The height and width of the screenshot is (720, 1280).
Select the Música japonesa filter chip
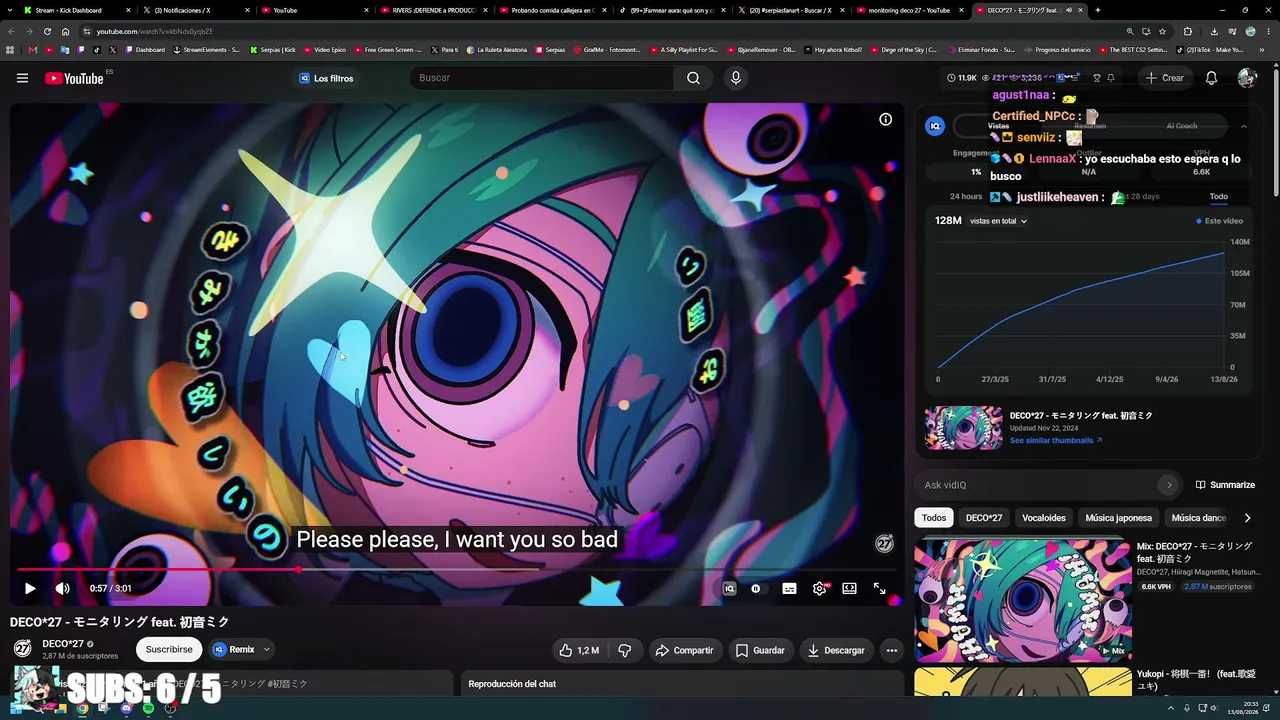tap(1118, 518)
